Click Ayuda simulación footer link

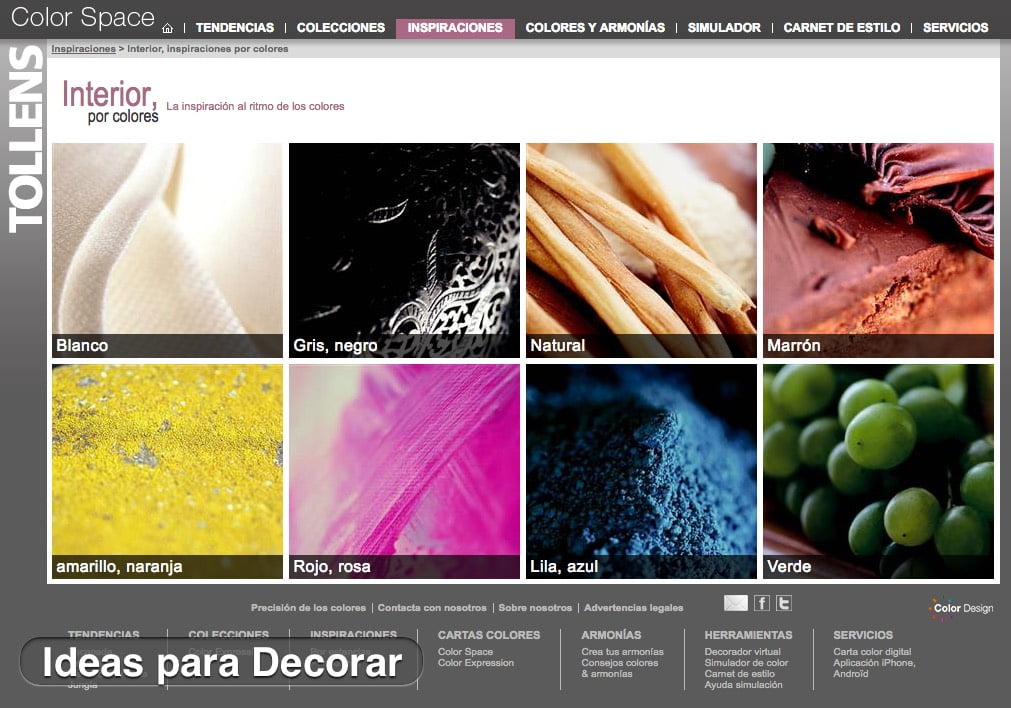pos(743,685)
